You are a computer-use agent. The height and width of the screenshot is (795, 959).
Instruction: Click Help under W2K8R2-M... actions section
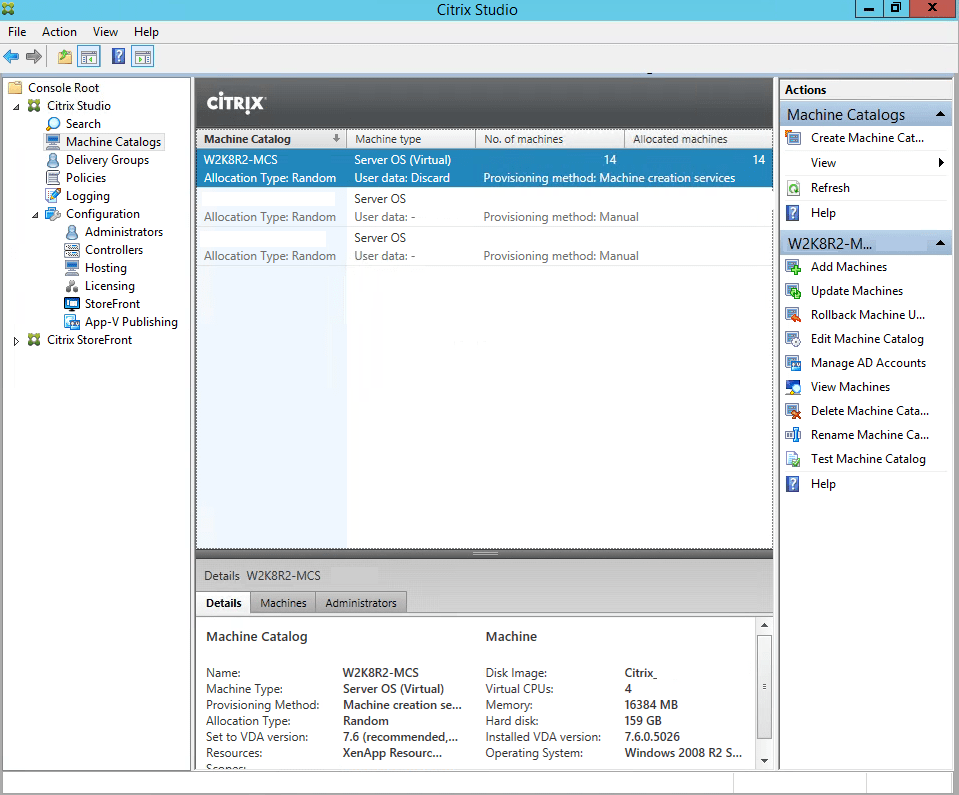[823, 484]
